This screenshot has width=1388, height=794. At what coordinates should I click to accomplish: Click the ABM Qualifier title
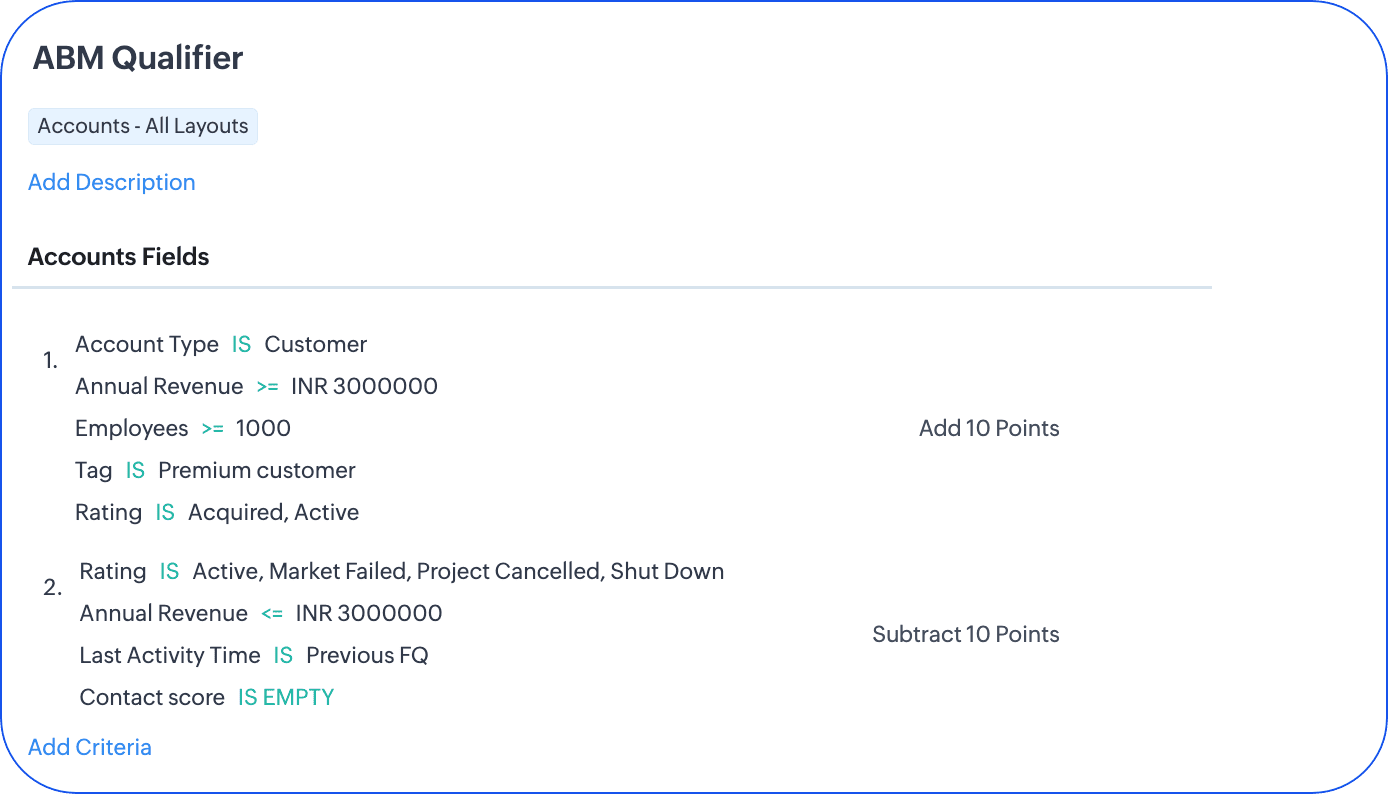tap(138, 58)
